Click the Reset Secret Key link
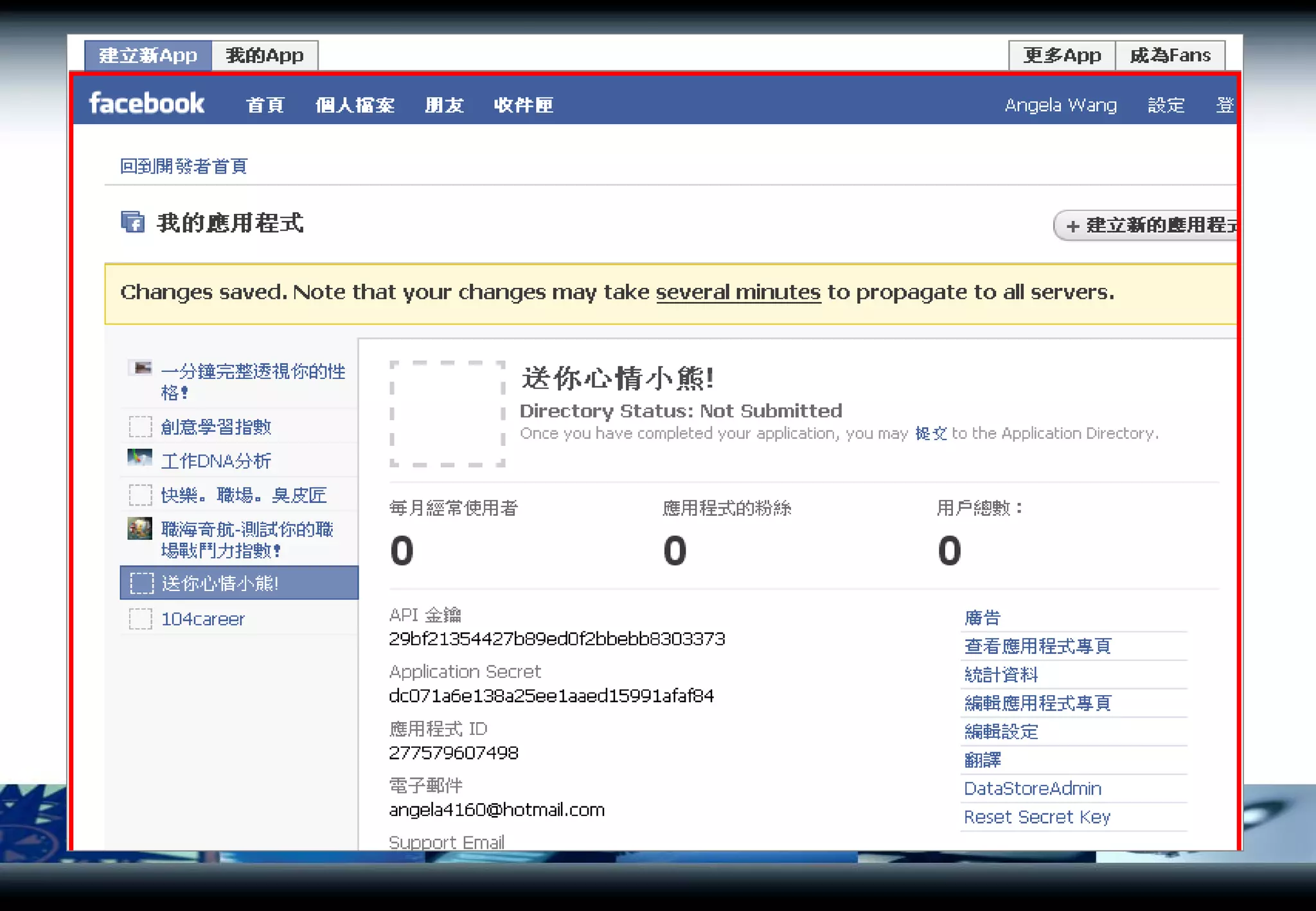1316x911 pixels. click(1036, 817)
